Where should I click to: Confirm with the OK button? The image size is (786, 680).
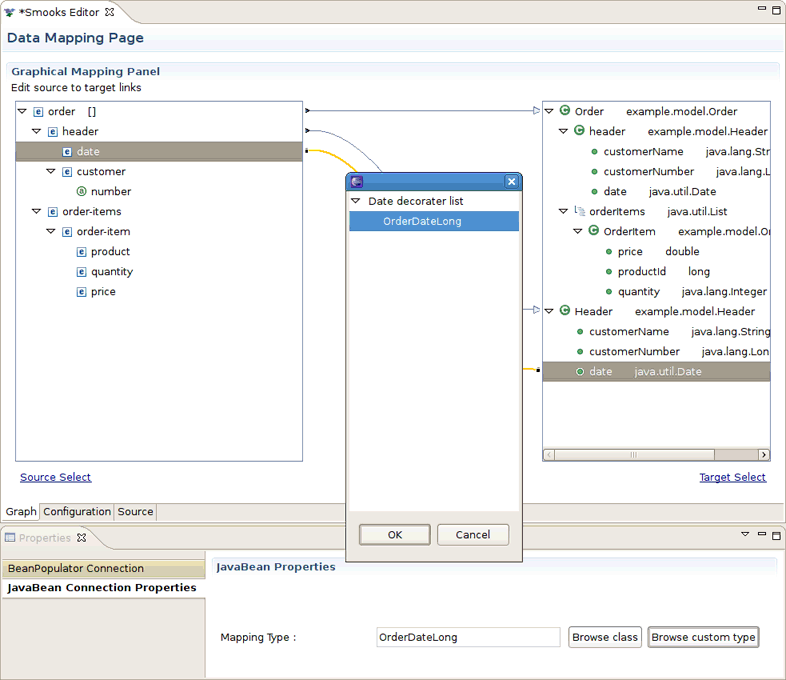pos(395,535)
